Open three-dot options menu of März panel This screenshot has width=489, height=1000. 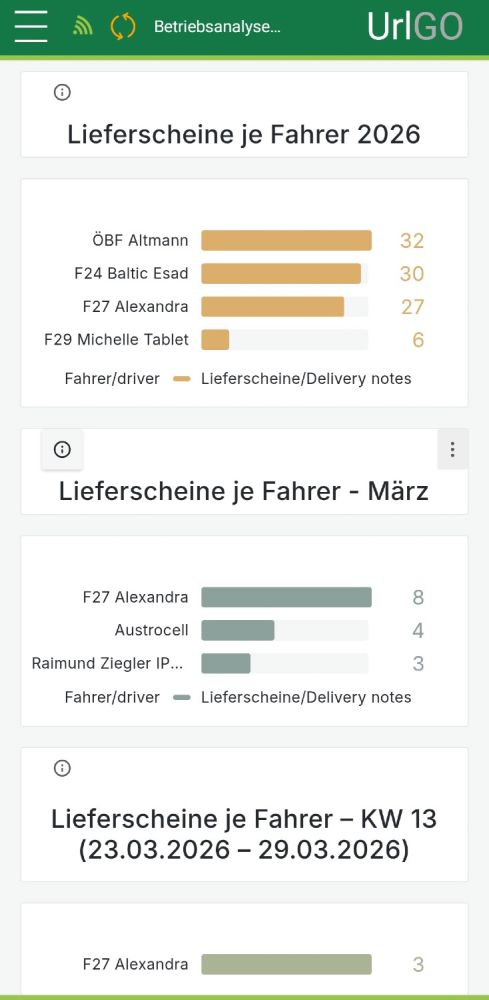click(x=453, y=450)
